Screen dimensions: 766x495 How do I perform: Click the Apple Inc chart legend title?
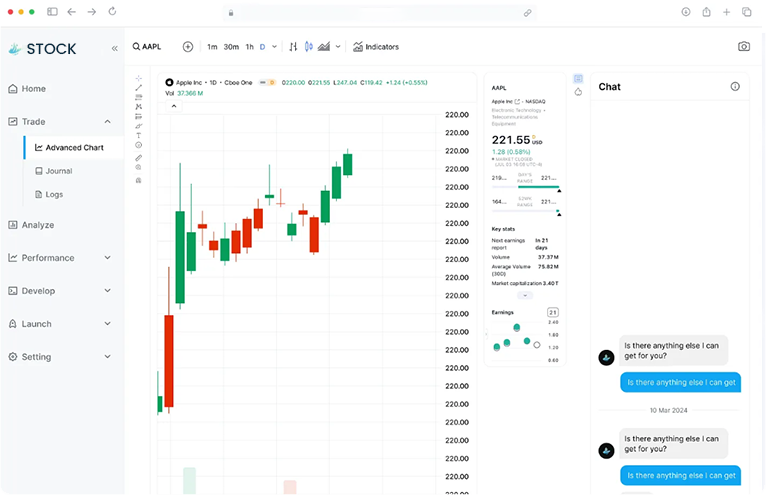click(188, 83)
